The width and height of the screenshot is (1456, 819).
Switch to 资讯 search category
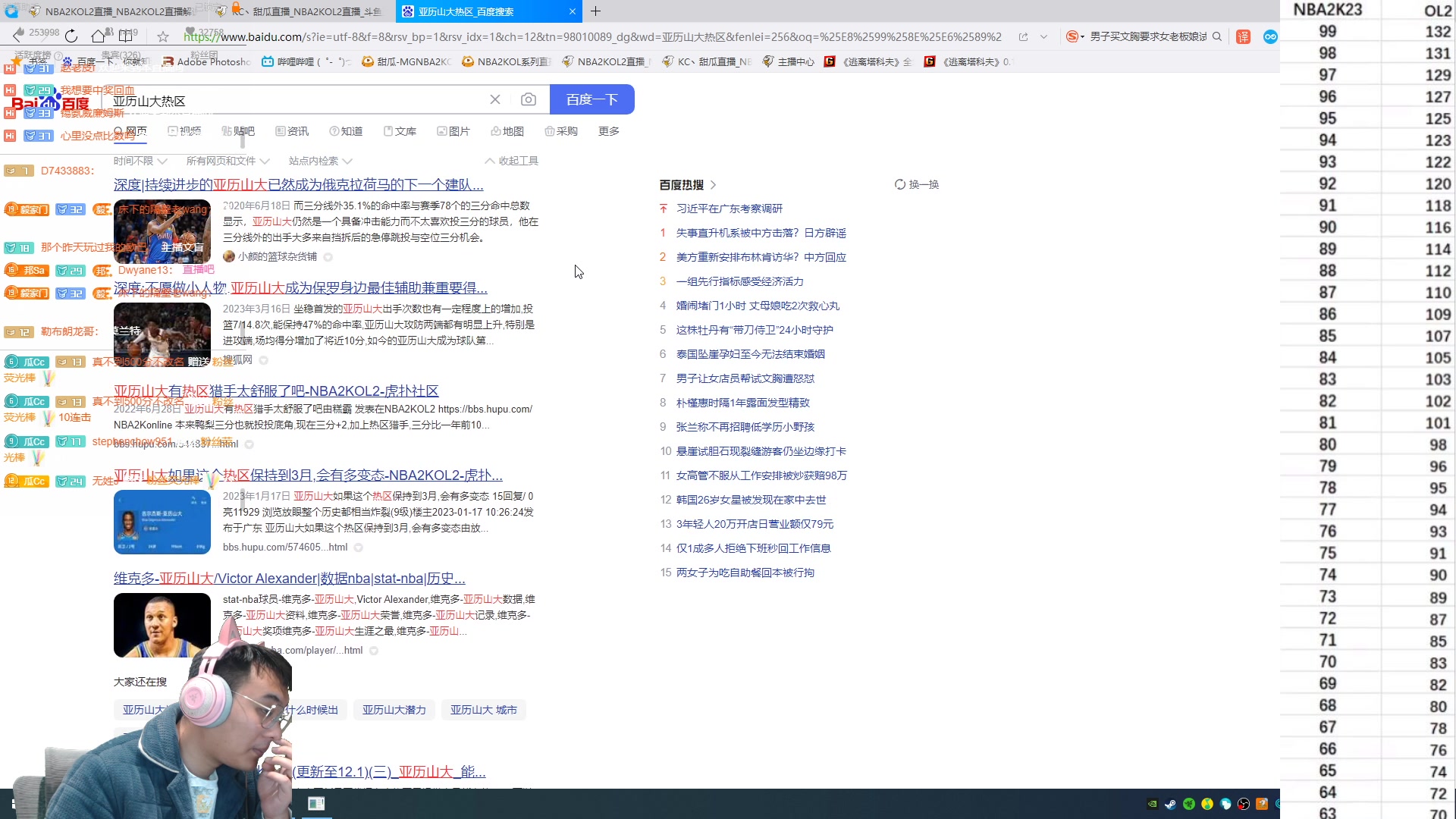pyautogui.click(x=292, y=131)
